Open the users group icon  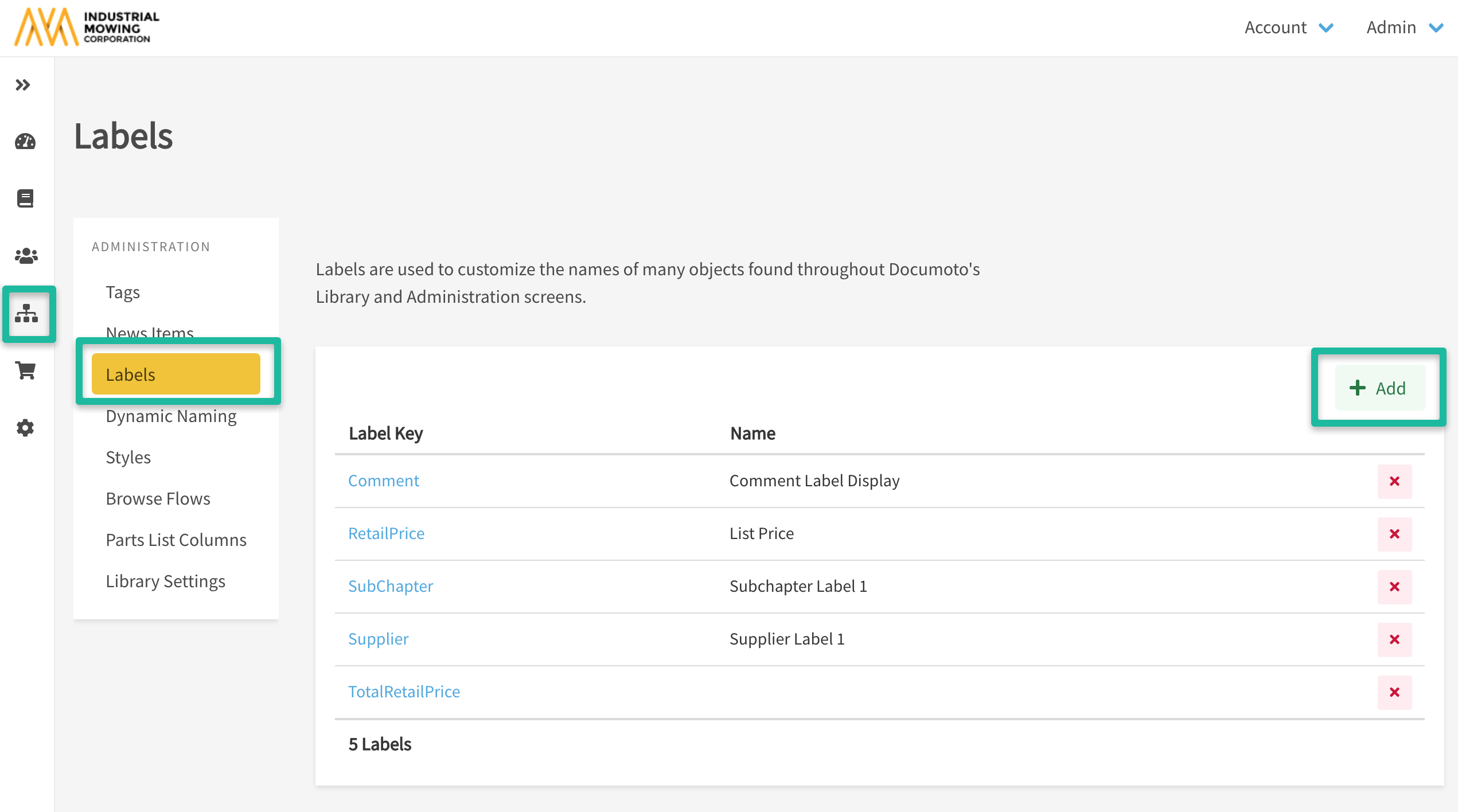tap(26, 256)
